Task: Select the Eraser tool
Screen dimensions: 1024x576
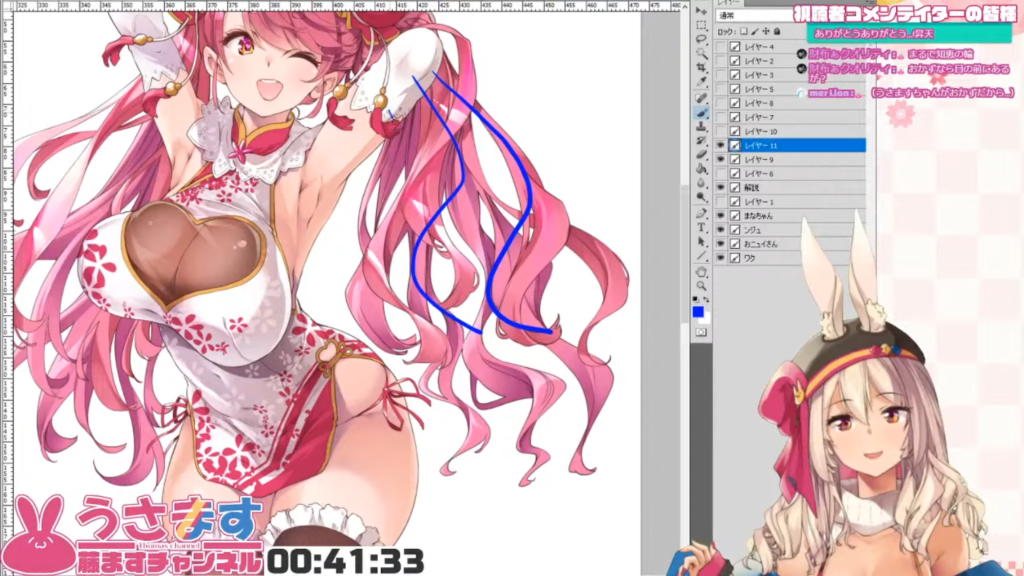Action: click(701, 154)
